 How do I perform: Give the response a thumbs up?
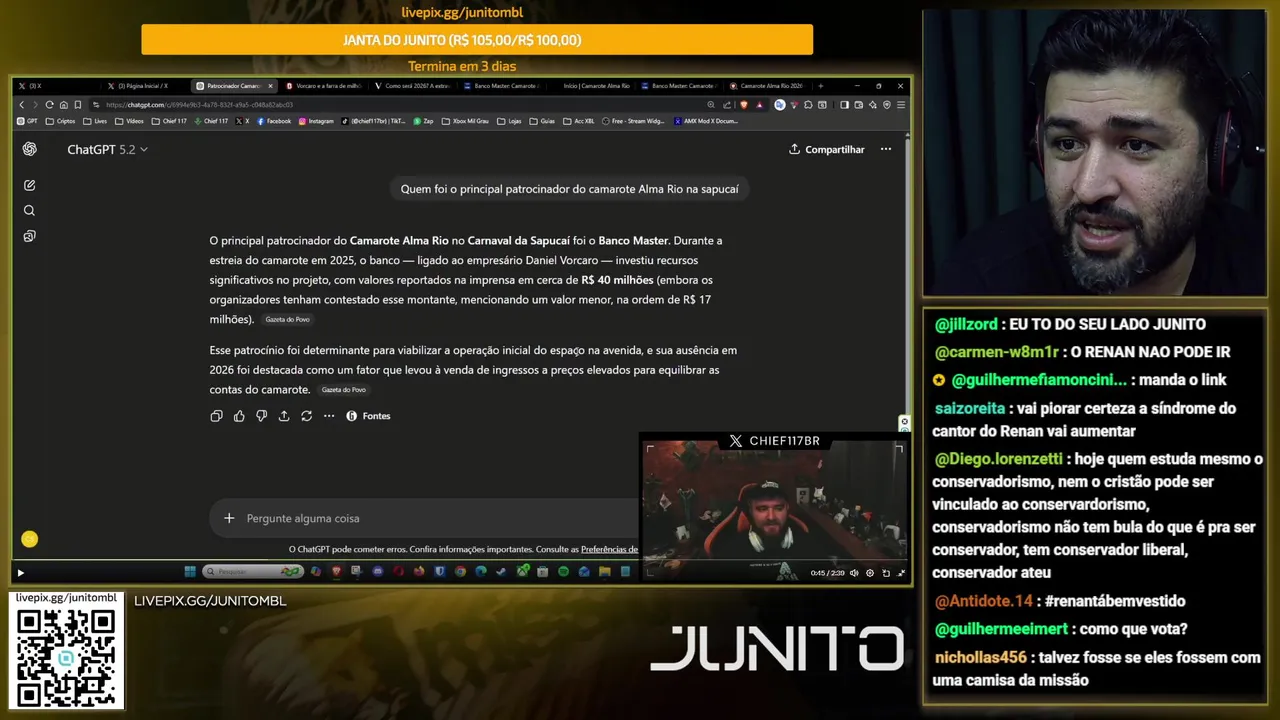(239, 416)
